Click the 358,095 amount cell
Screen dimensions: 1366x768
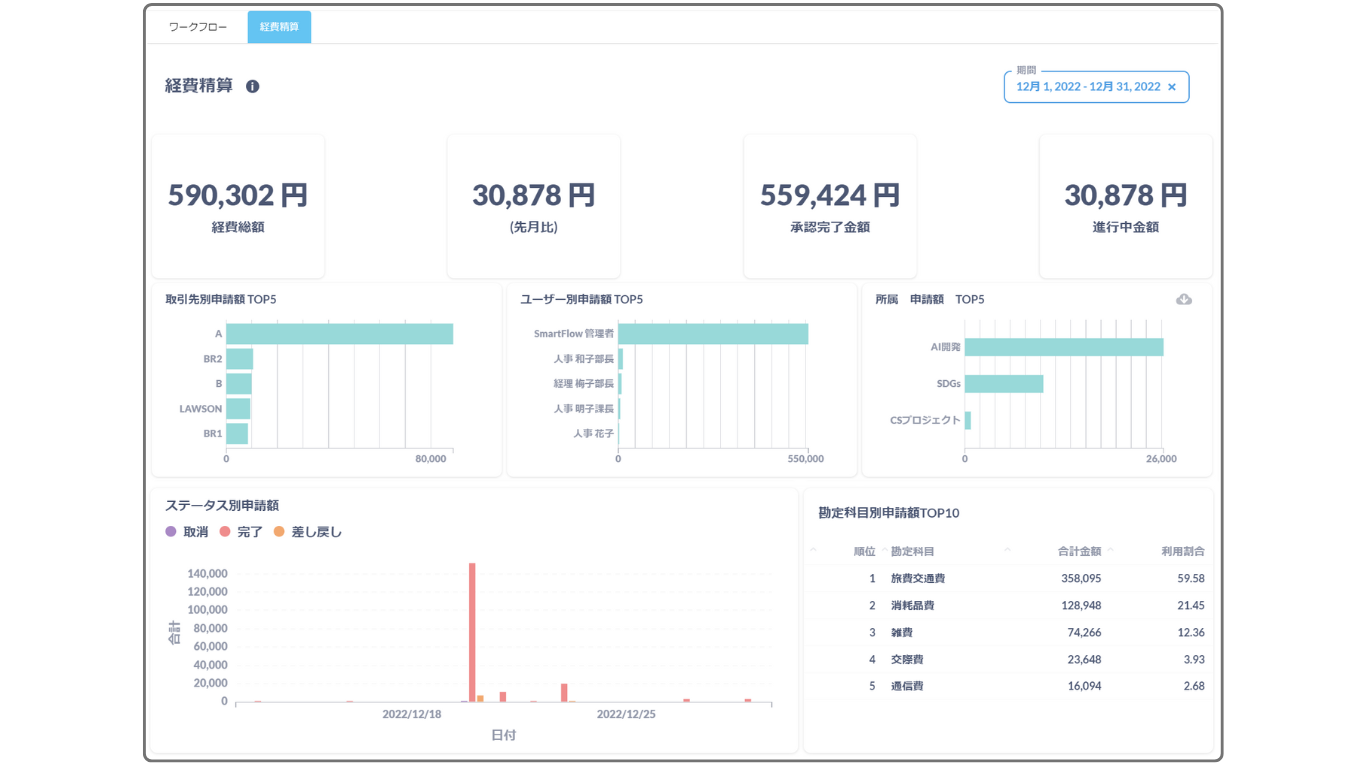coord(1081,579)
